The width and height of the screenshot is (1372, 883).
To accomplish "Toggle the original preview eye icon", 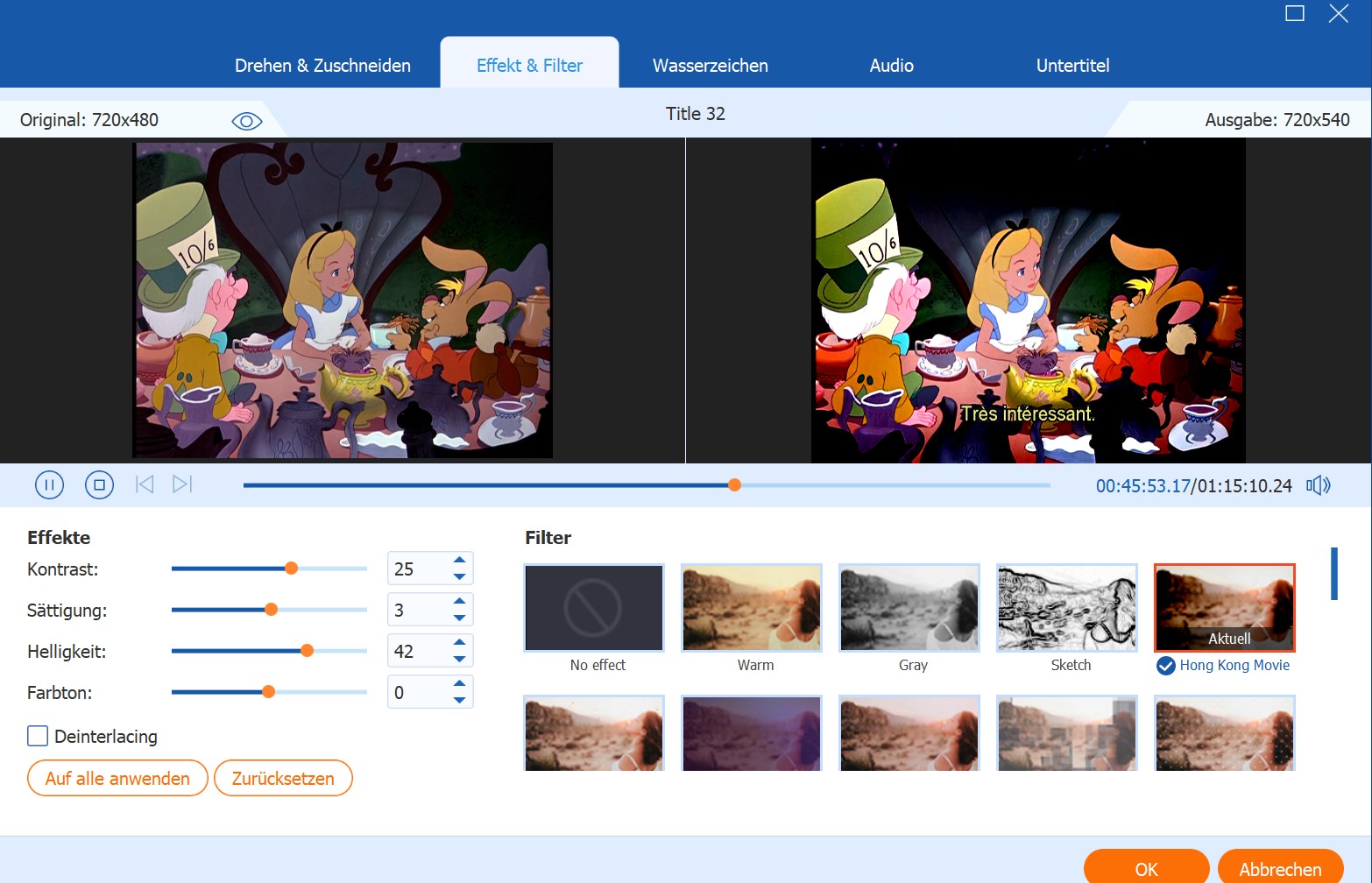I will [x=247, y=121].
